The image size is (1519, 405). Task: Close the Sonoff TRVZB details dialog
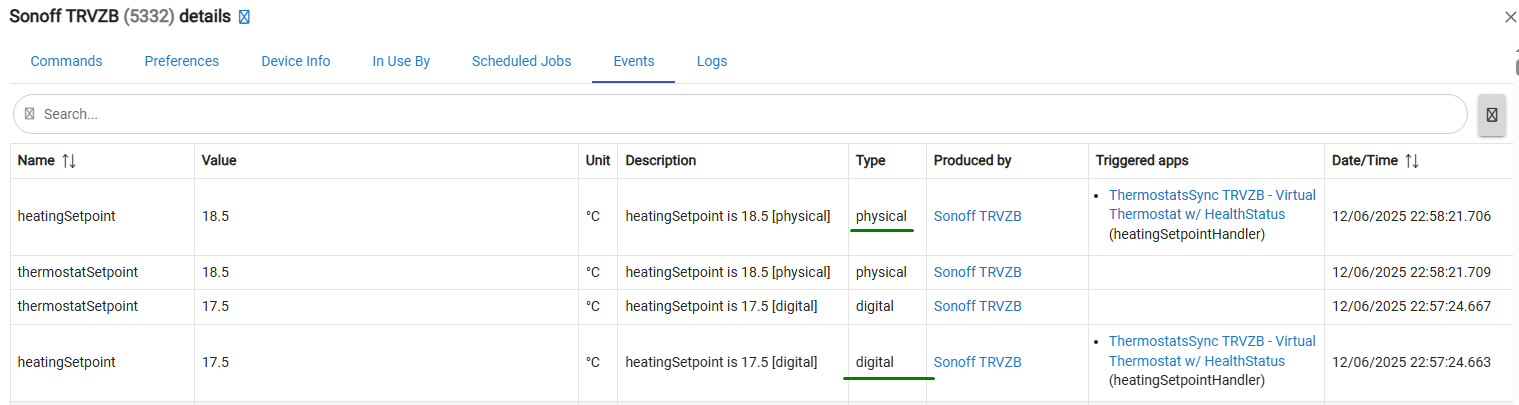coord(1510,17)
